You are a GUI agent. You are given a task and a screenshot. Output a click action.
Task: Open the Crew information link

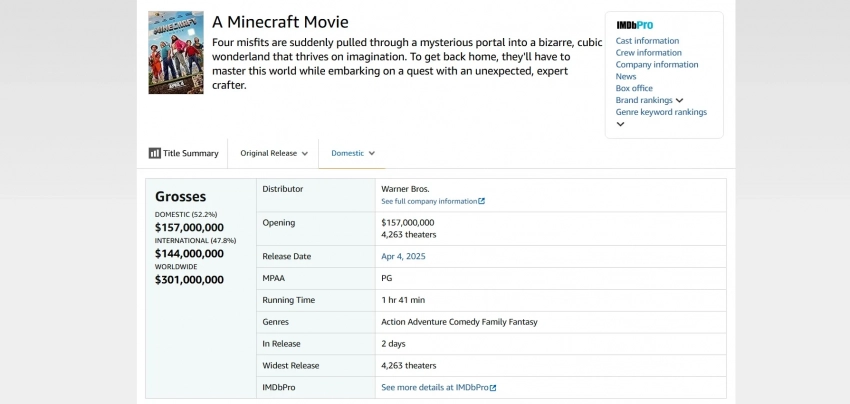pyautogui.click(x=648, y=53)
